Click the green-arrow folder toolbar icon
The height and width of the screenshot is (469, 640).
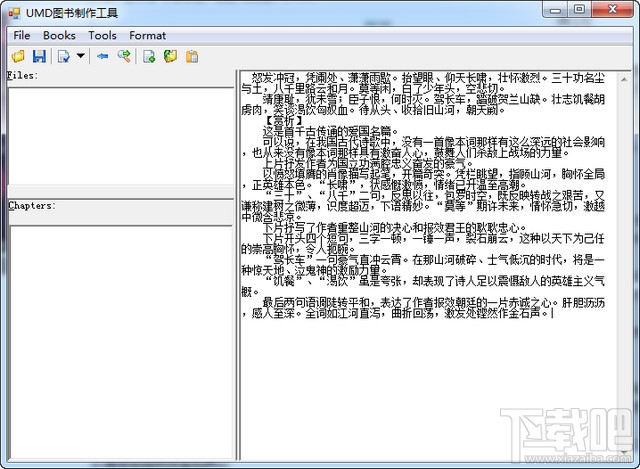pos(171,56)
